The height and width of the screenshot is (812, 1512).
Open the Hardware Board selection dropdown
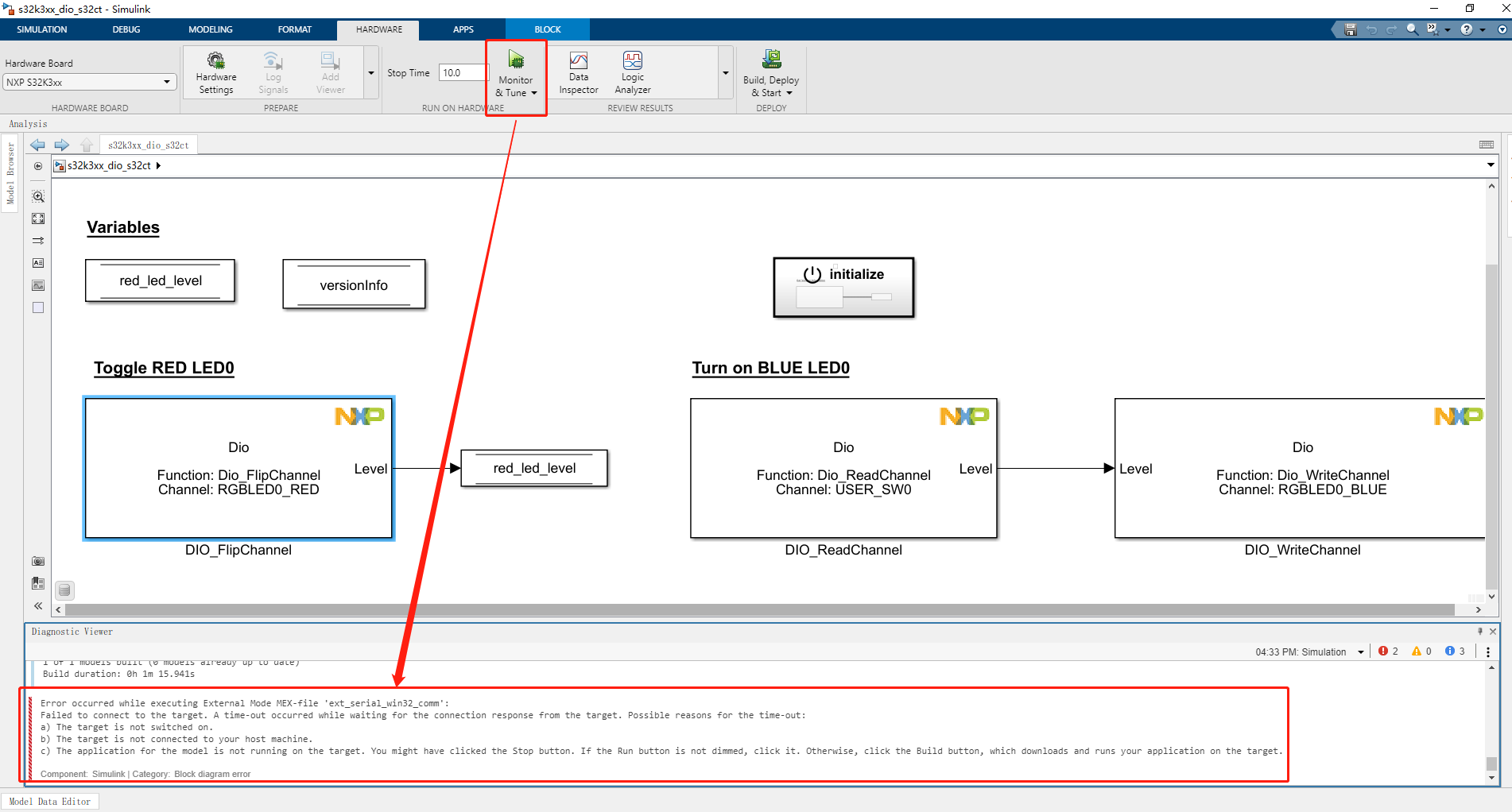[166, 82]
